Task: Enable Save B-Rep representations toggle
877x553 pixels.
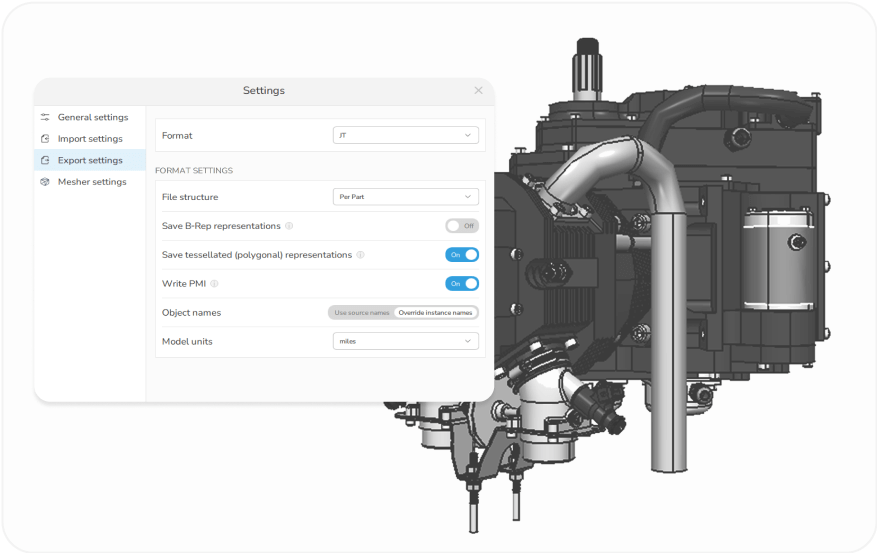Action: click(x=462, y=226)
